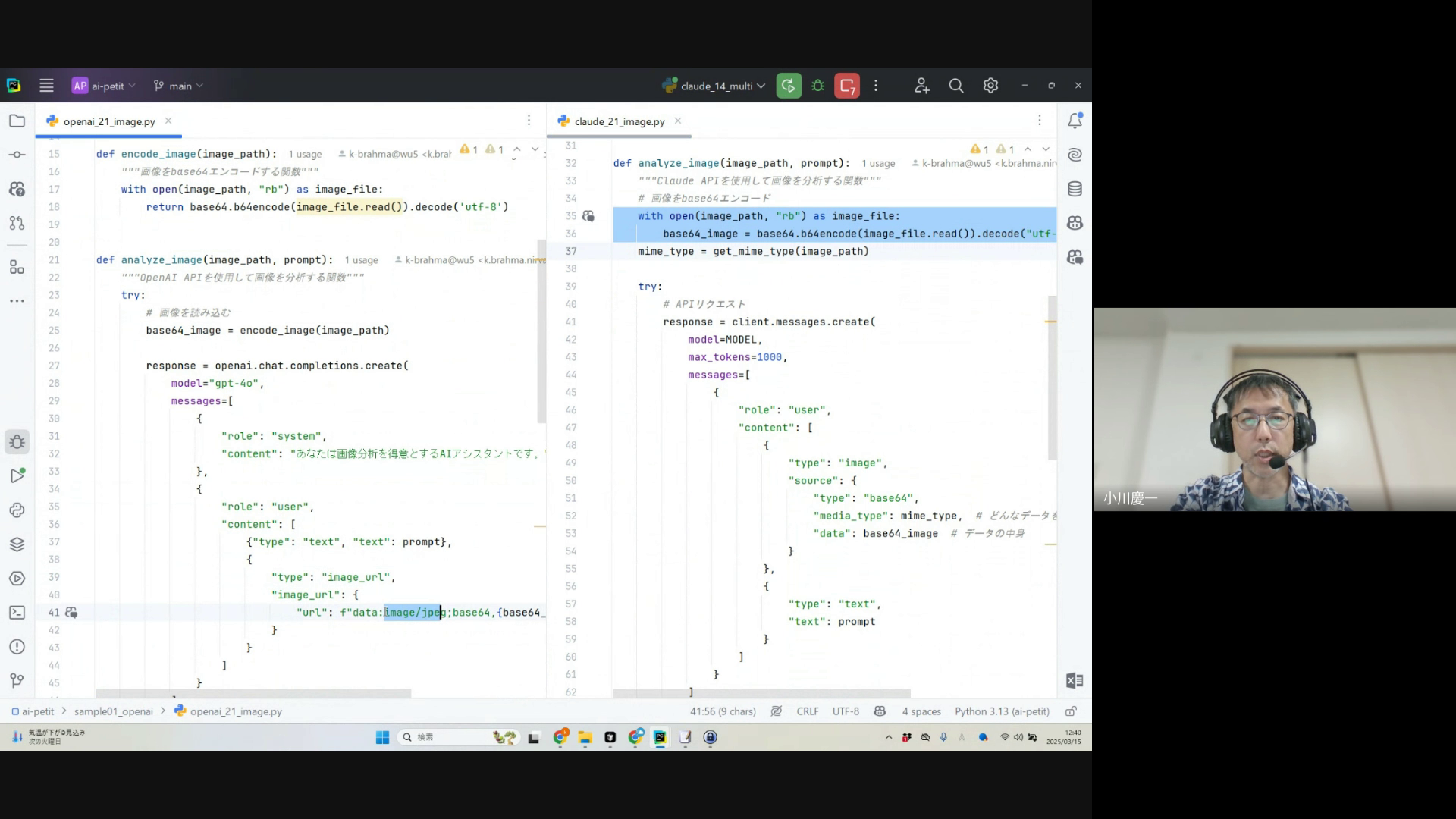Switch to claude_21_image.py tab

tap(619, 121)
